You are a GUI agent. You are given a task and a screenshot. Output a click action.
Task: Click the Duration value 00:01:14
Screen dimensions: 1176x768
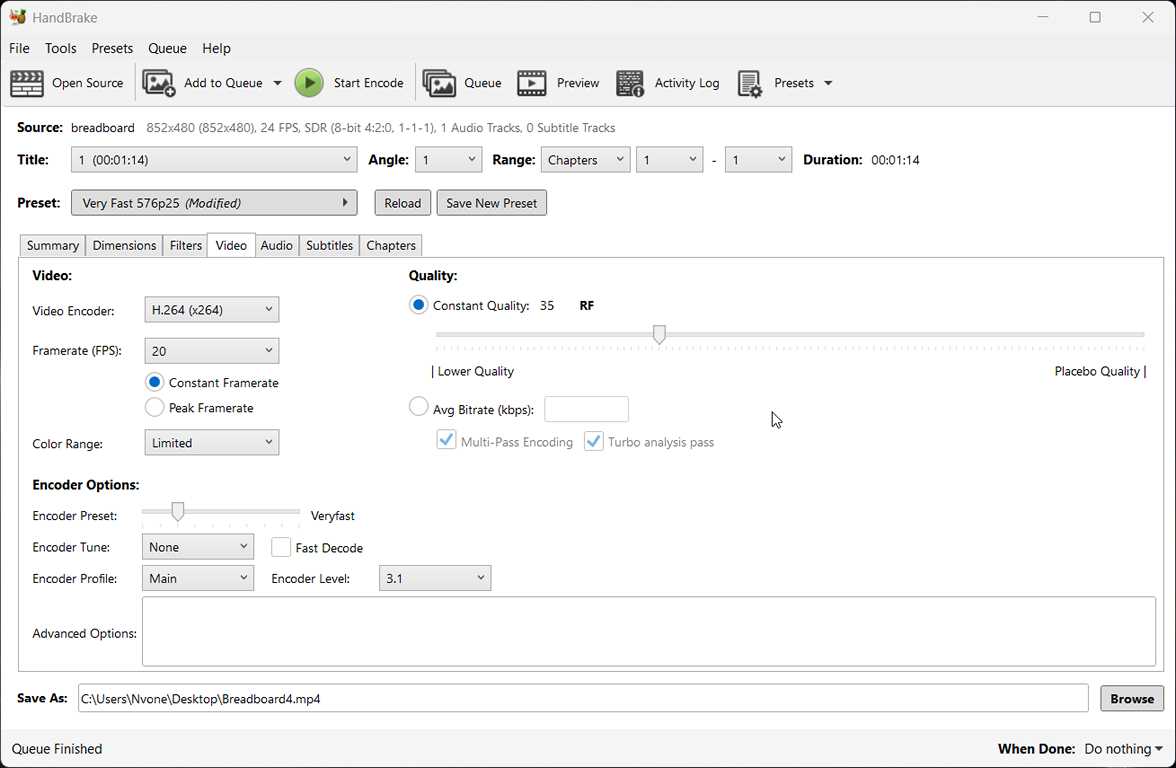pos(895,160)
